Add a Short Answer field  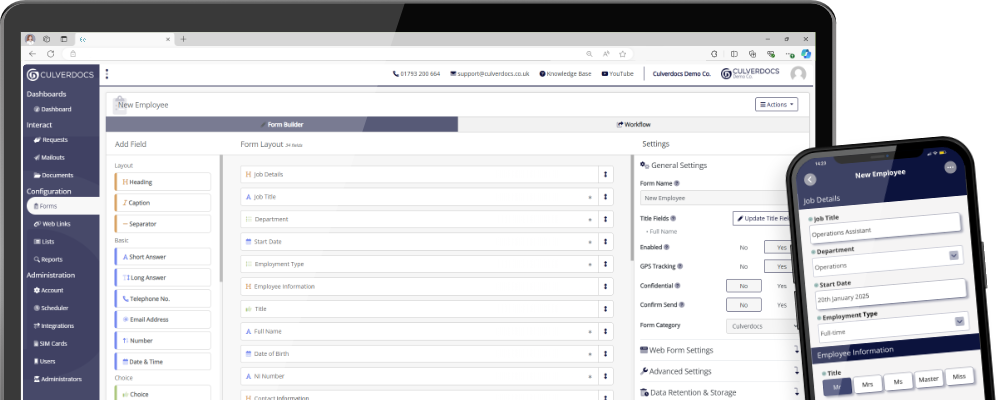[x=163, y=257]
